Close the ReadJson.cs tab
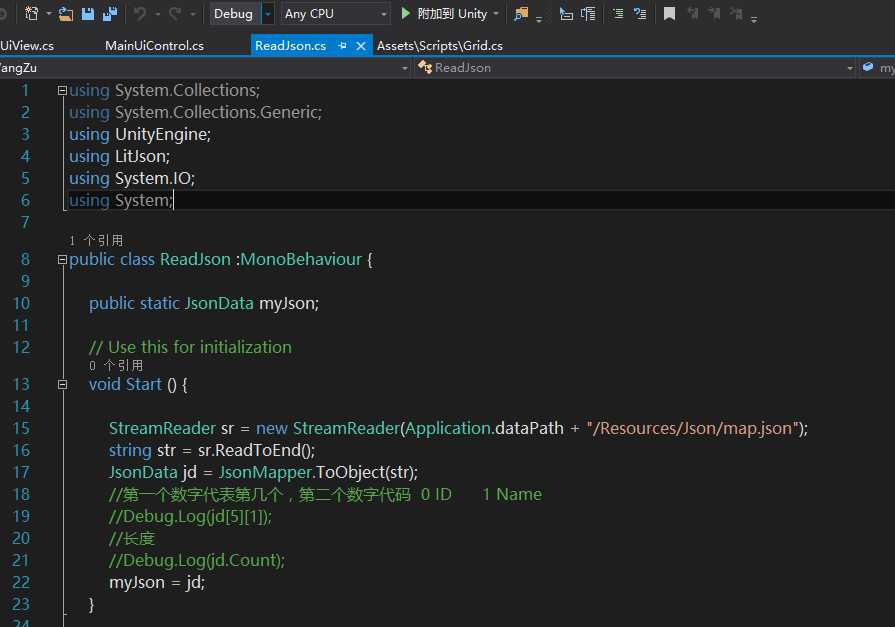The image size is (895, 627). (x=361, y=46)
